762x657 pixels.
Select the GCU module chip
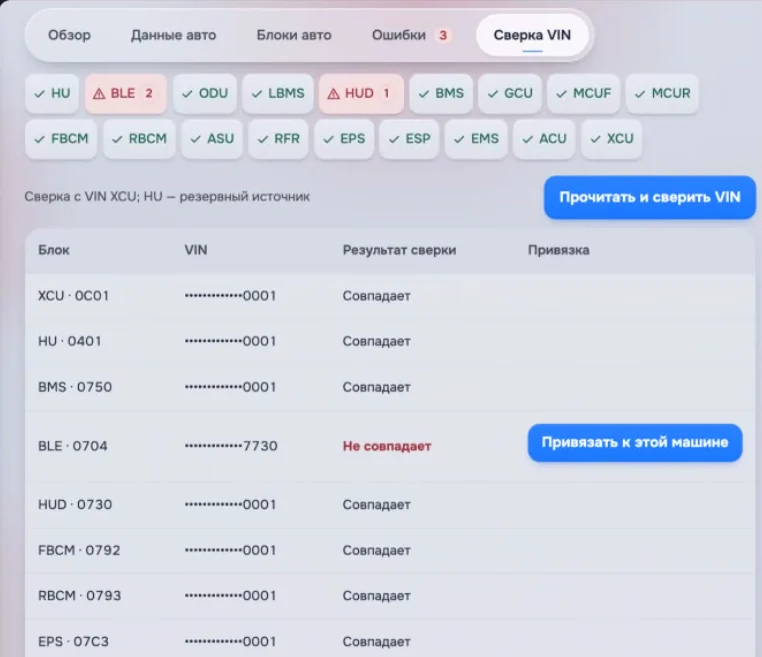click(510, 93)
